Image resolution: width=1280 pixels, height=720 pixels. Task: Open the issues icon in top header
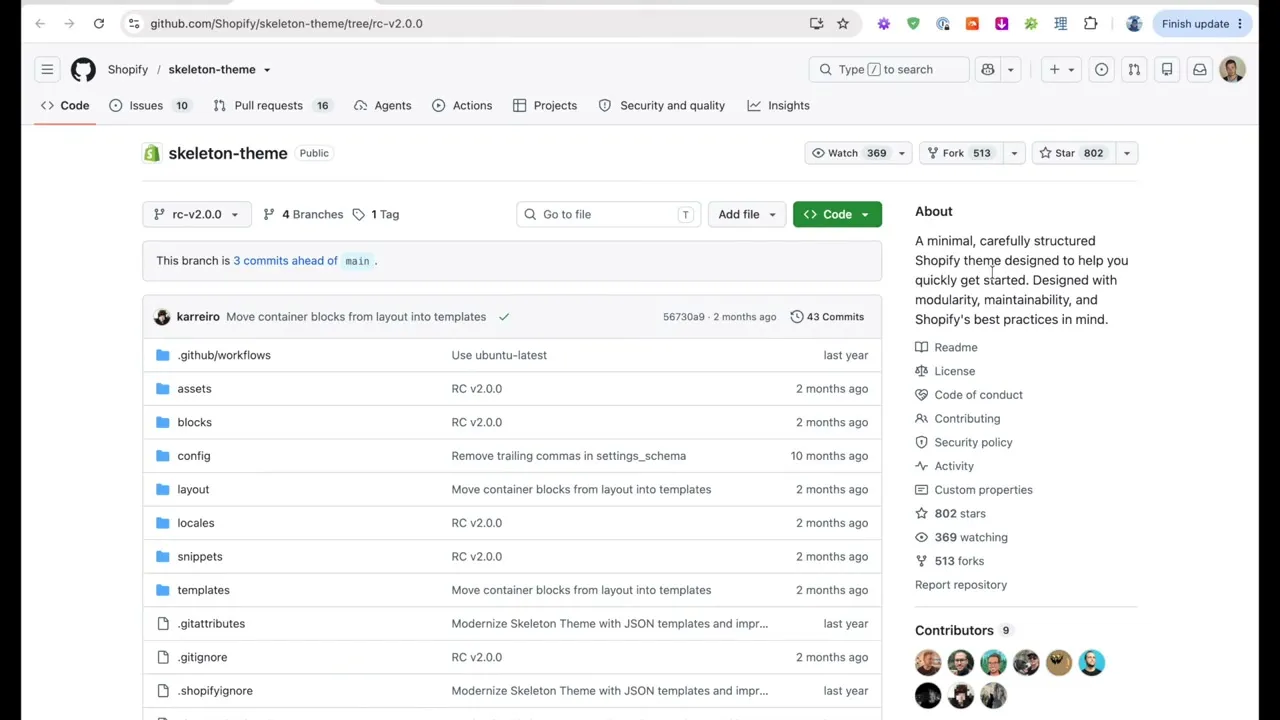click(1101, 69)
